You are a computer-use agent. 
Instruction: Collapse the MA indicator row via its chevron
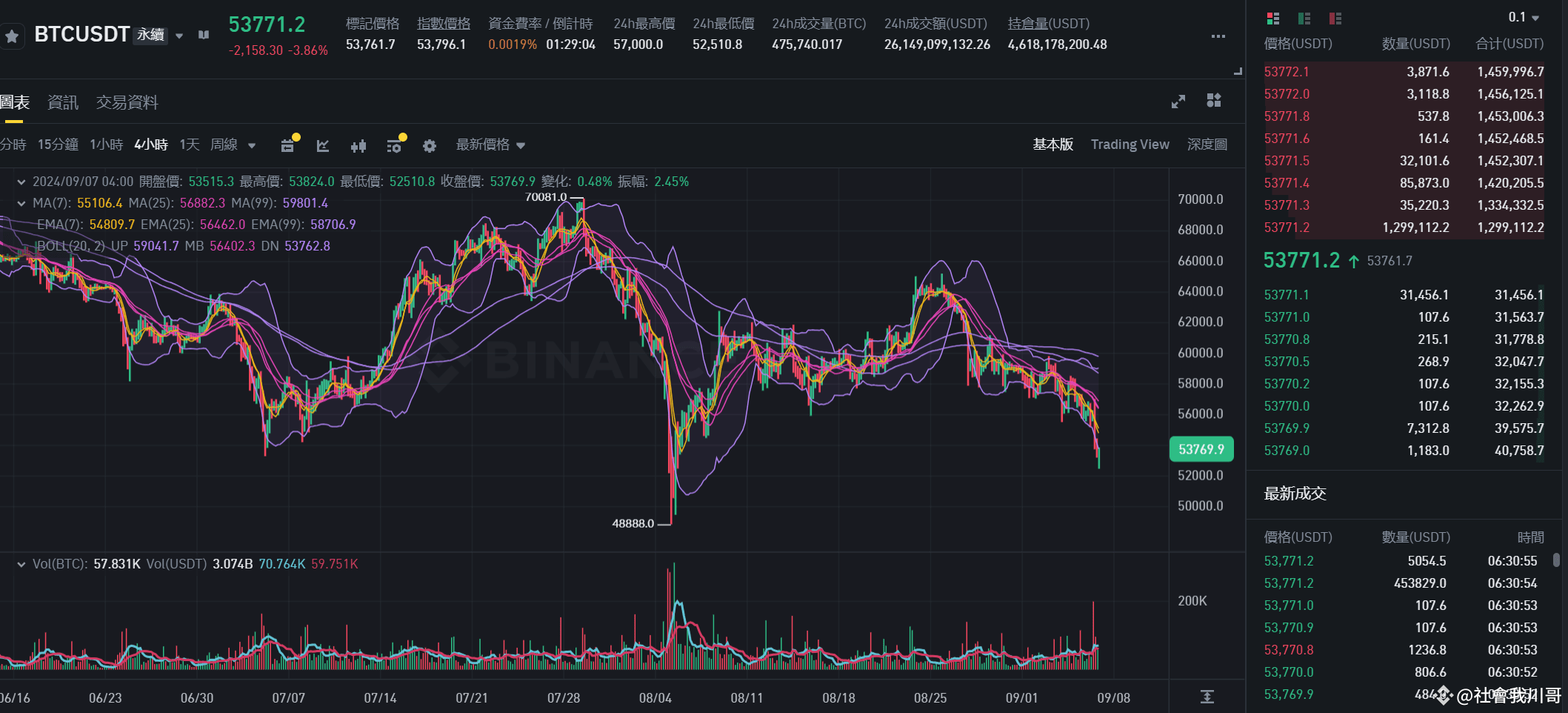pos(21,202)
